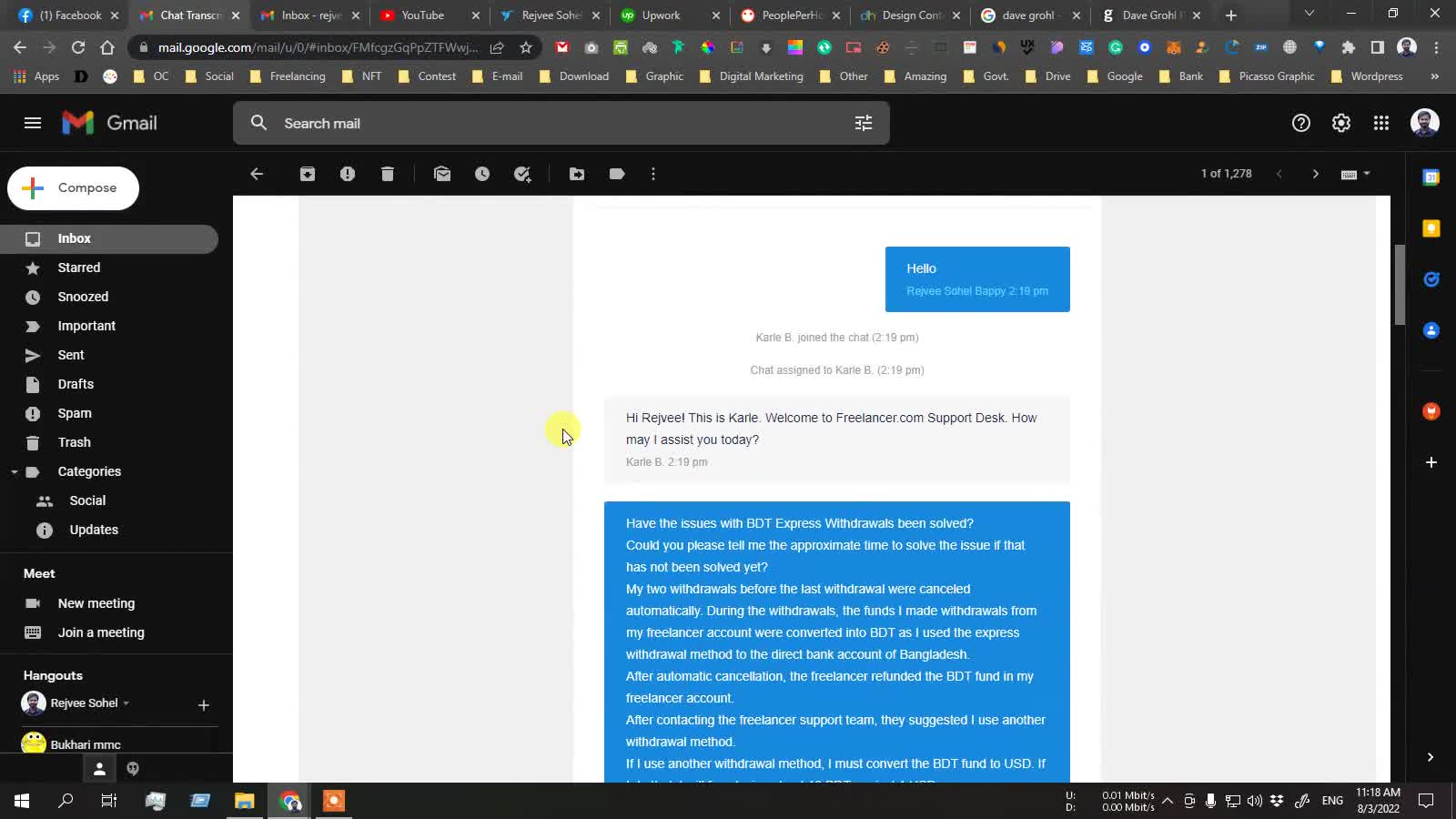Go back to inbox list

(x=257, y=174)
